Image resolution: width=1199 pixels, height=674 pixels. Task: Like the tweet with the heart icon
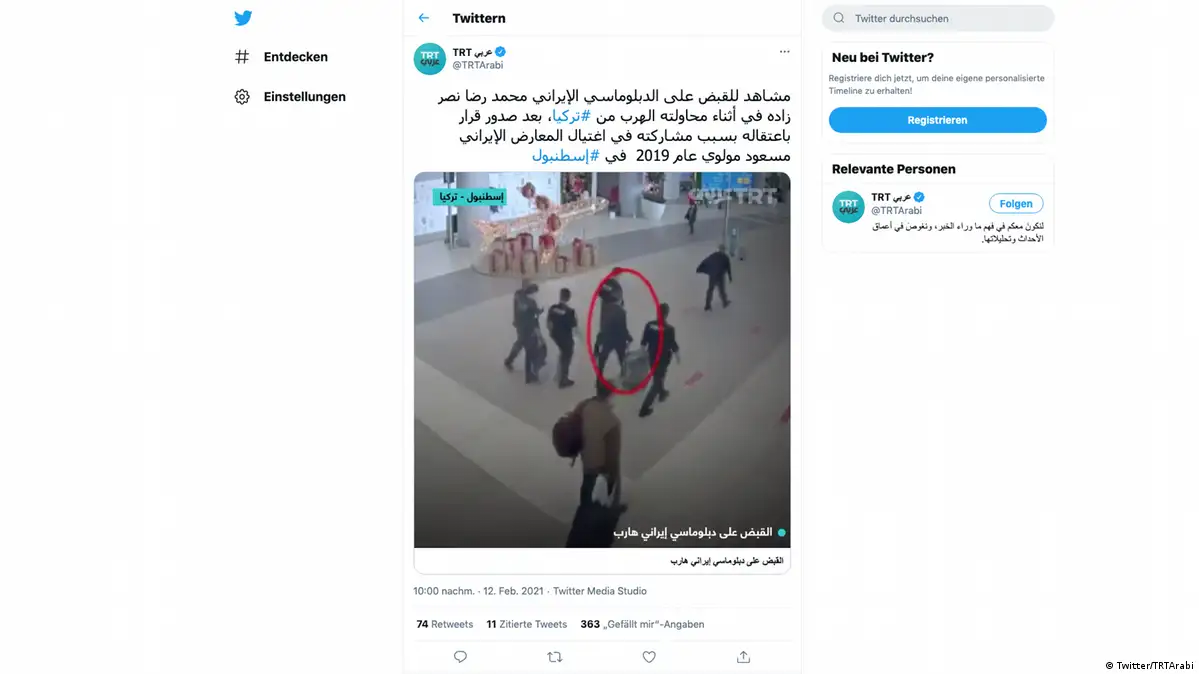(649, 656)
